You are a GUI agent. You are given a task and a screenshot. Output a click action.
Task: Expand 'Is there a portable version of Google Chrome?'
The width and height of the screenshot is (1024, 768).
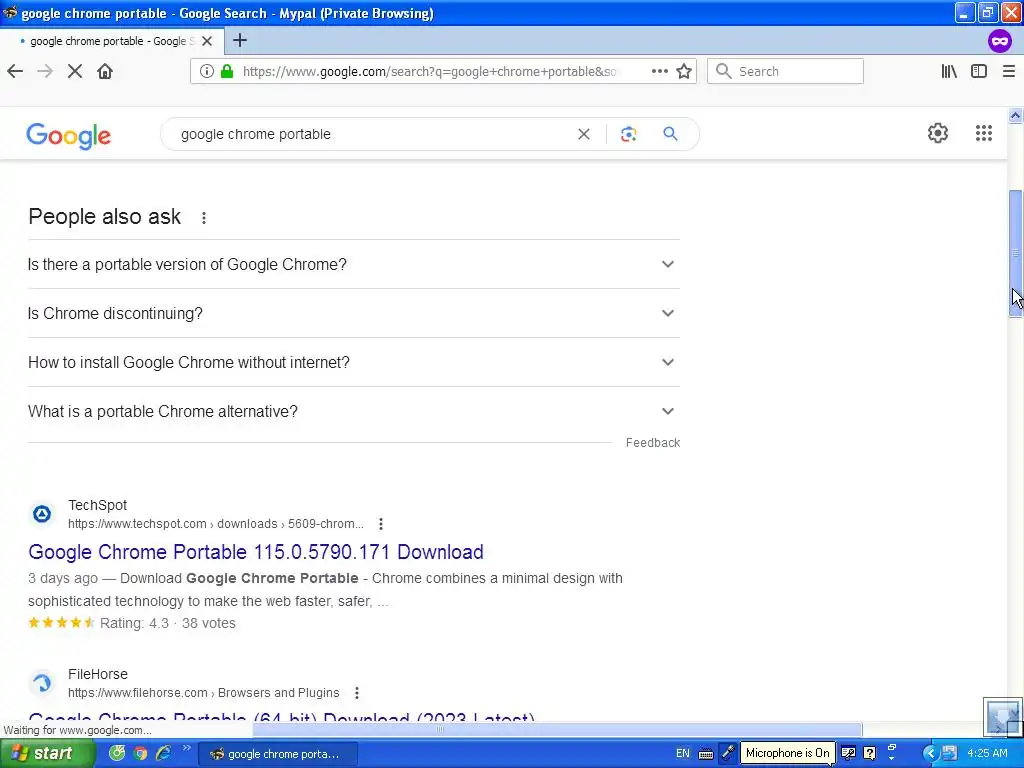pyautogui.click(x=354, y=264)
